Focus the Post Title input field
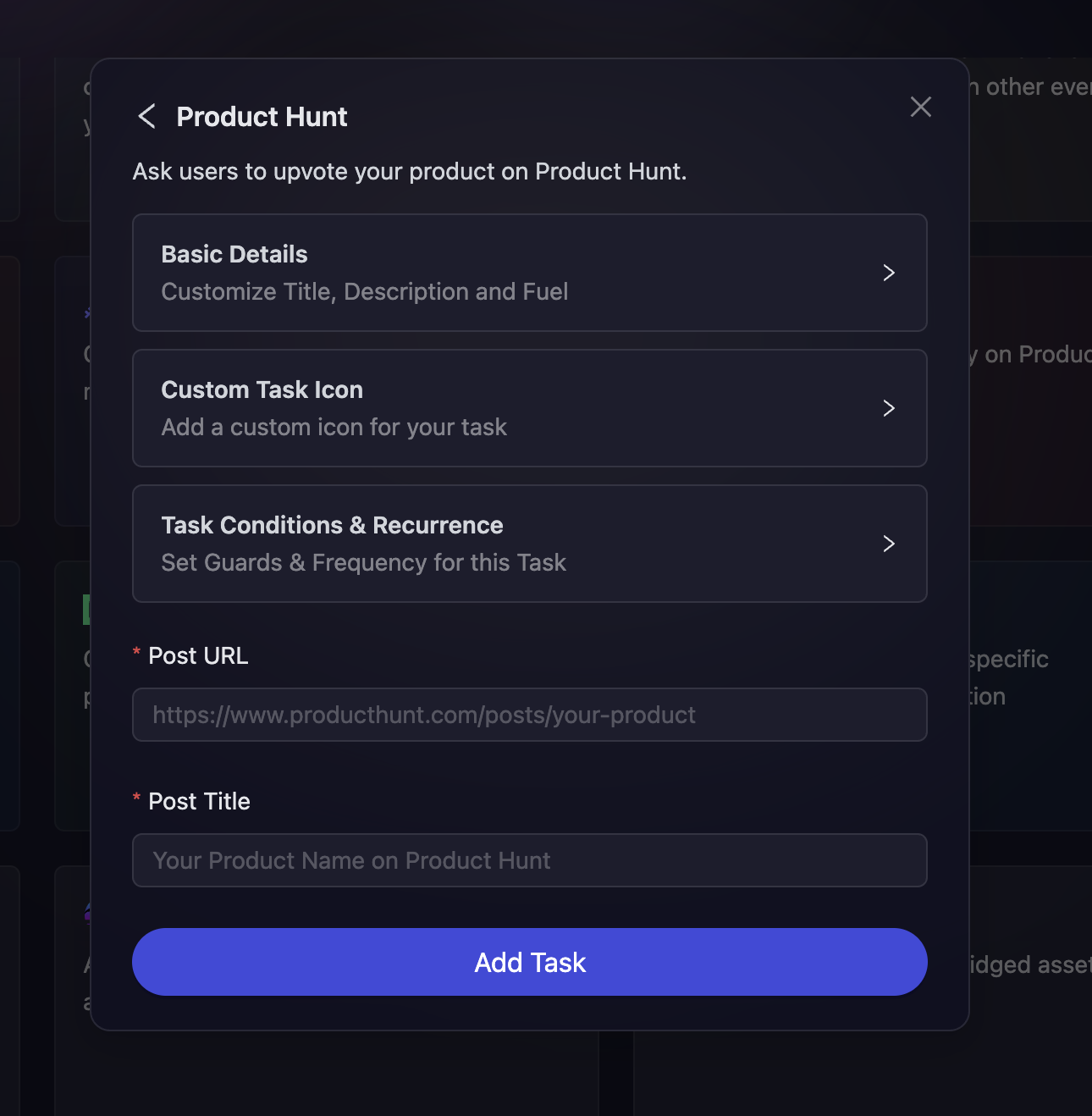This screenshot has width=1092, height=1116. [x=529, y=860]
